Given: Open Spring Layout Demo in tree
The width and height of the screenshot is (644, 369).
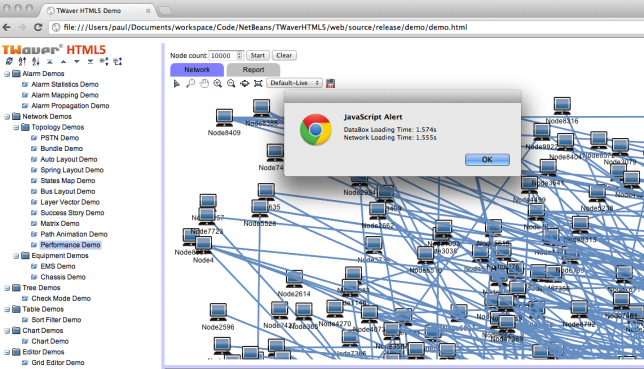Looking at the screenshot, I should click(x=72, y=170).
